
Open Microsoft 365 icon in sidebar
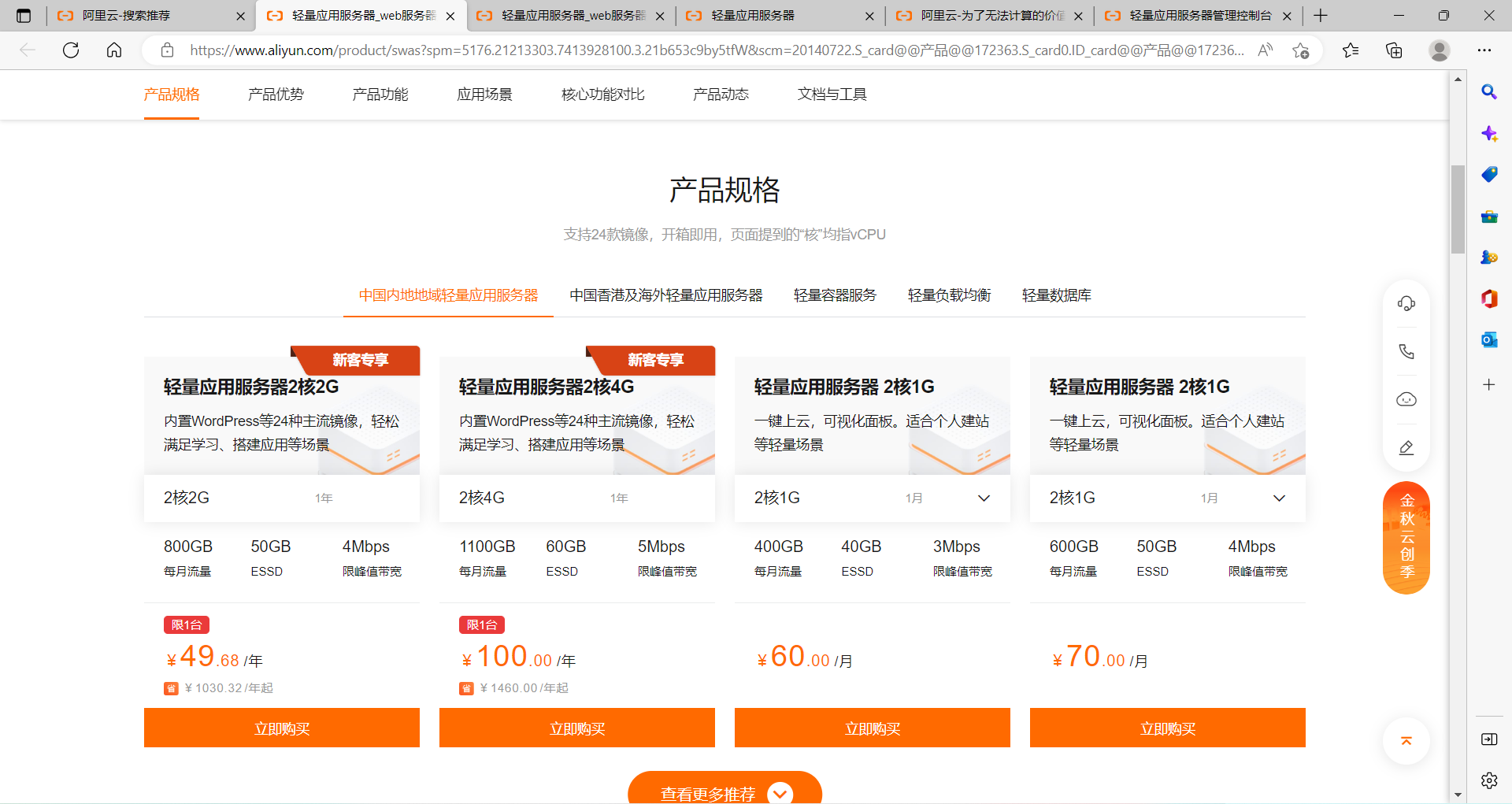[1489, 298]
